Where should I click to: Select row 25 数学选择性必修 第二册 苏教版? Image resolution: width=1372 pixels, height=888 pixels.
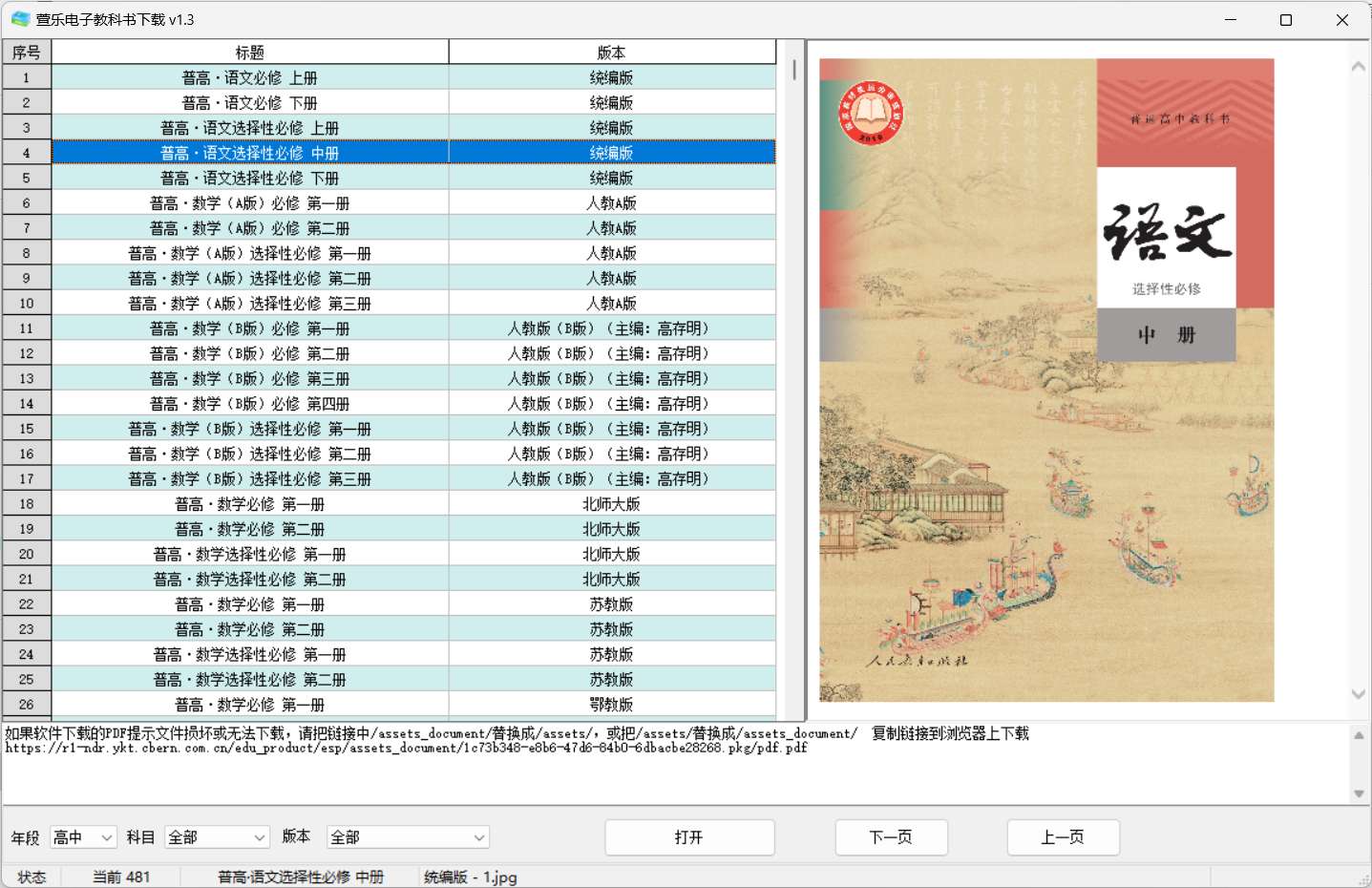click(413, 680)
